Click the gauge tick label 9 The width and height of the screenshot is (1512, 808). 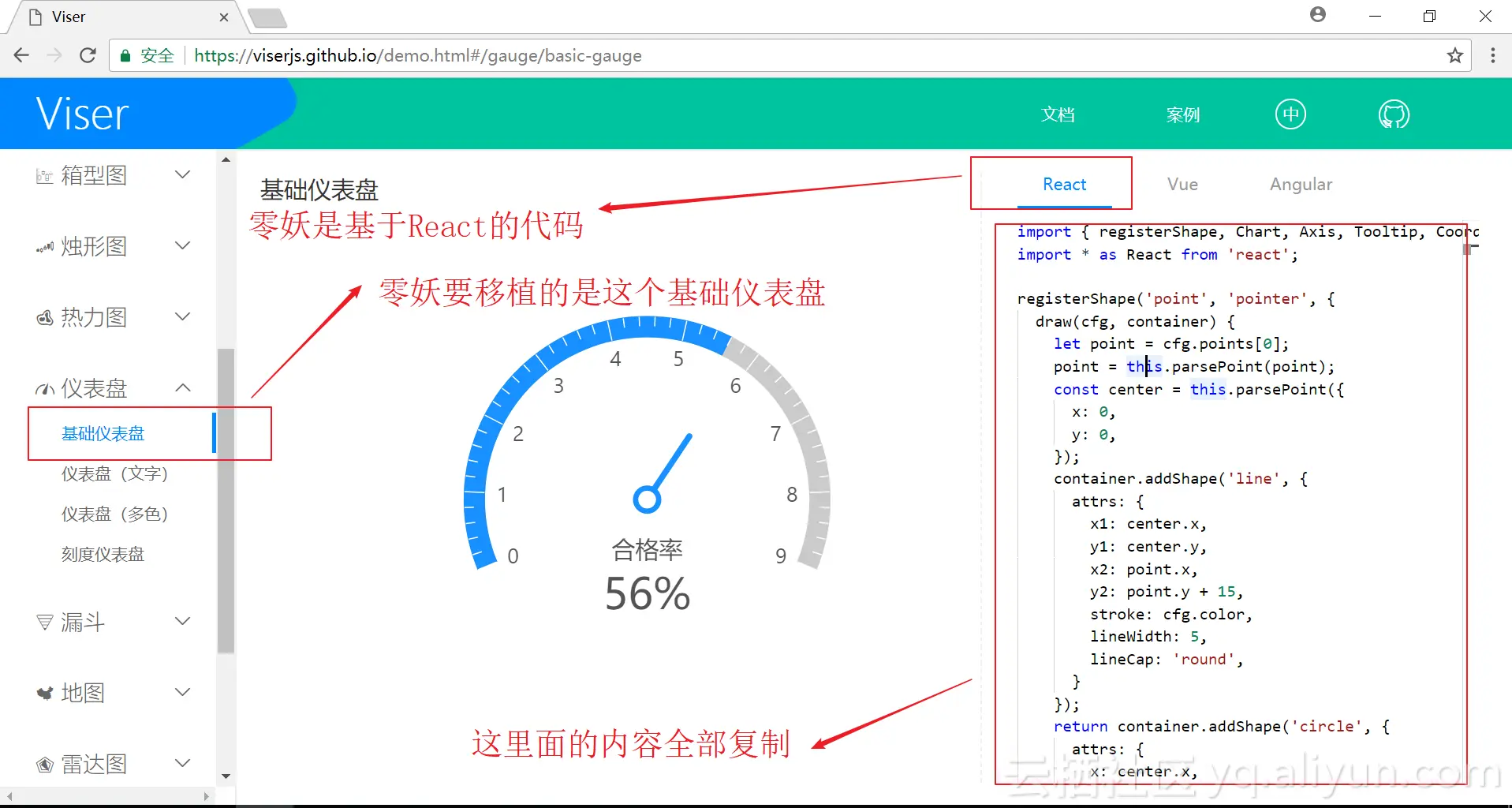(781, 556)
